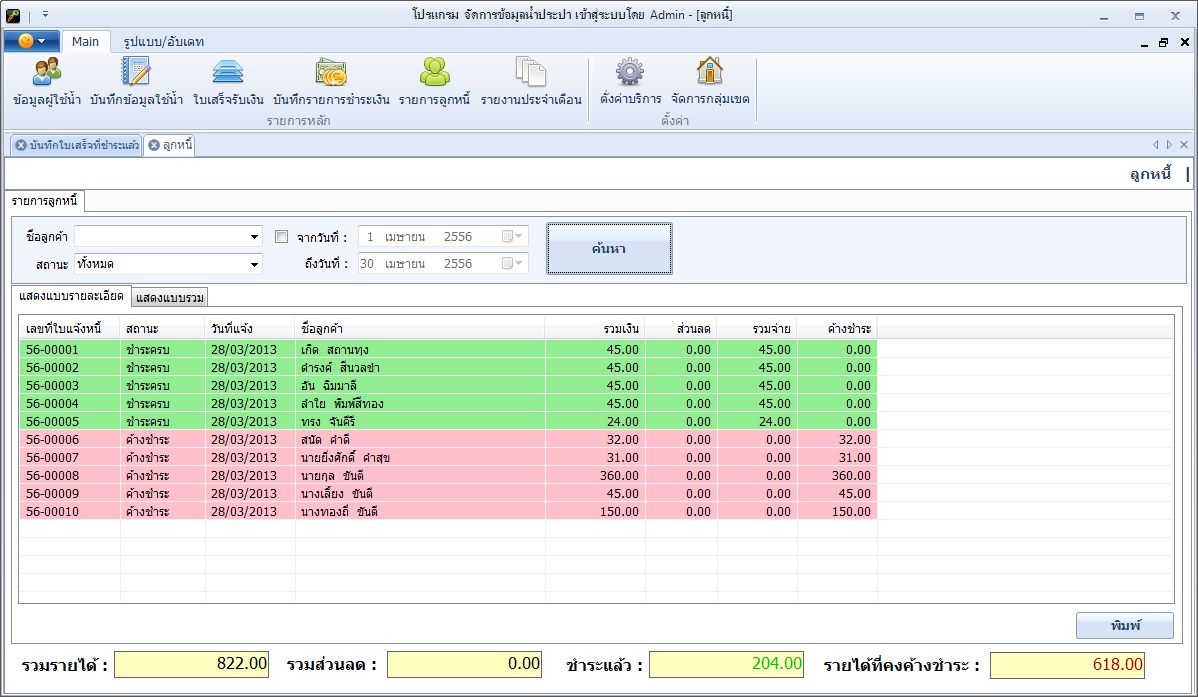
Task: Switch to the แสดงแบบรวม summary view tab
Action: click(x=170, y=297)
